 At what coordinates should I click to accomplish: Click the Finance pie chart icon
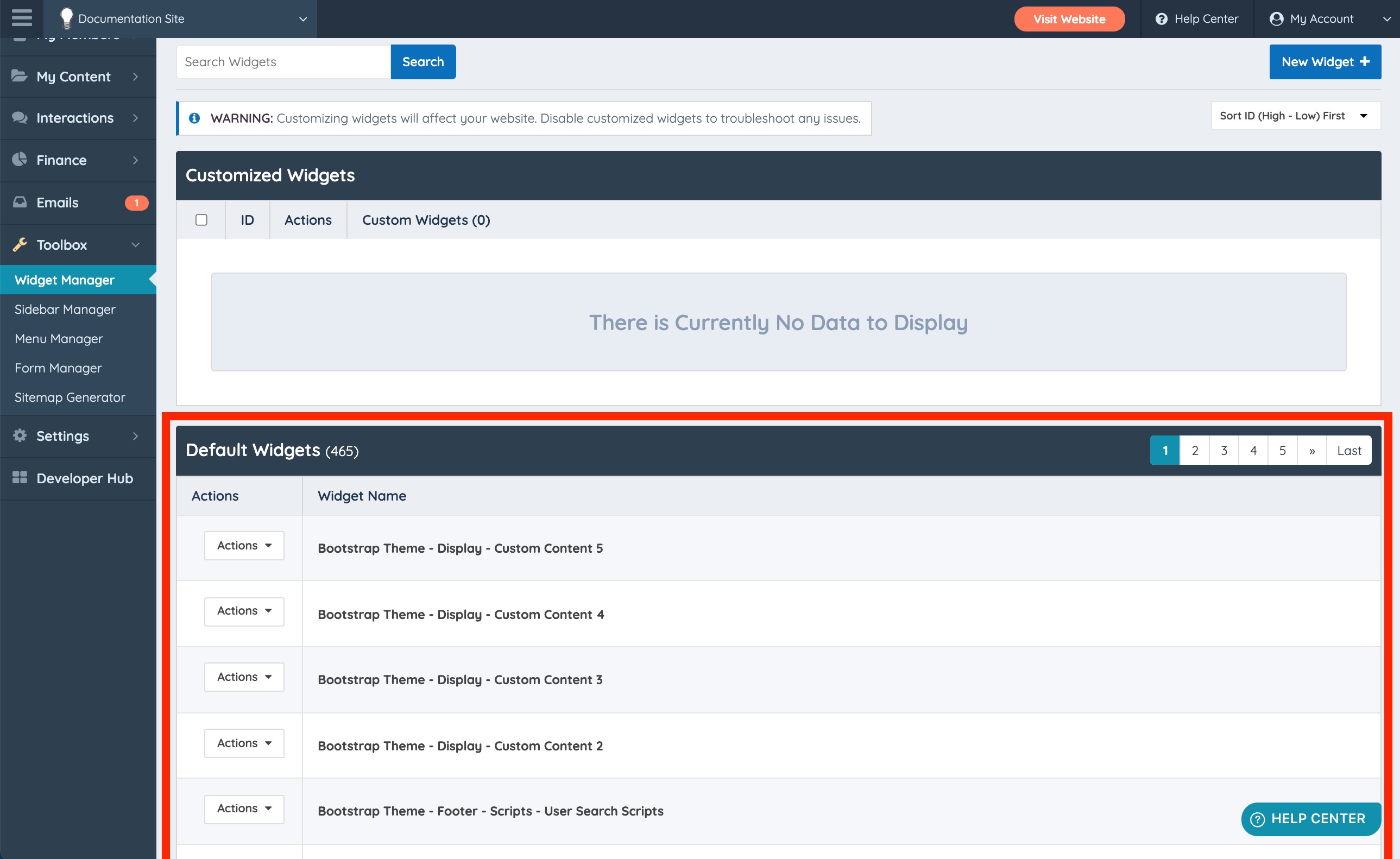coord(20,160)
